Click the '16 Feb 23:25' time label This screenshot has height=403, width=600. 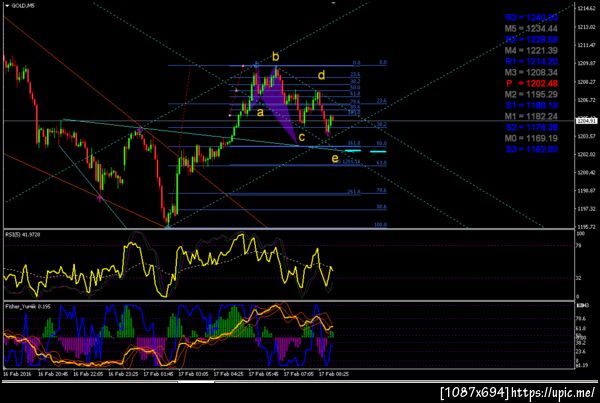click(x=123, y=374)
